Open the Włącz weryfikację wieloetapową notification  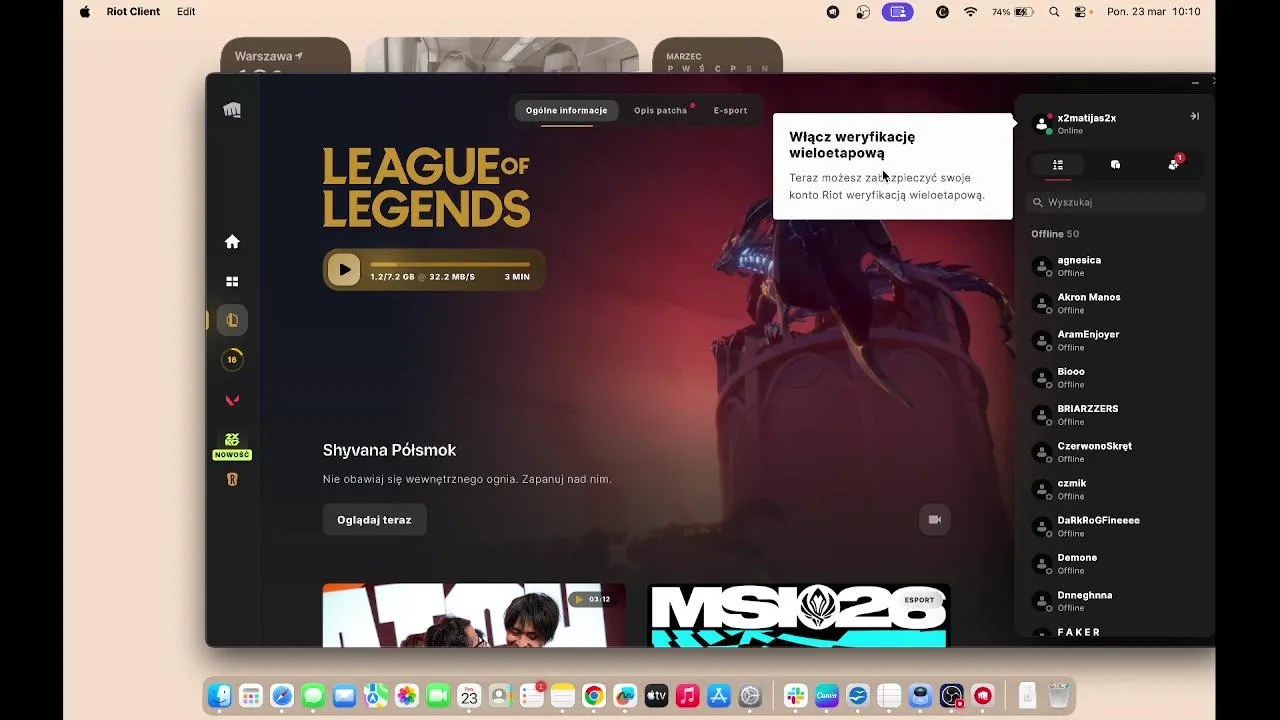pos(893,166)
